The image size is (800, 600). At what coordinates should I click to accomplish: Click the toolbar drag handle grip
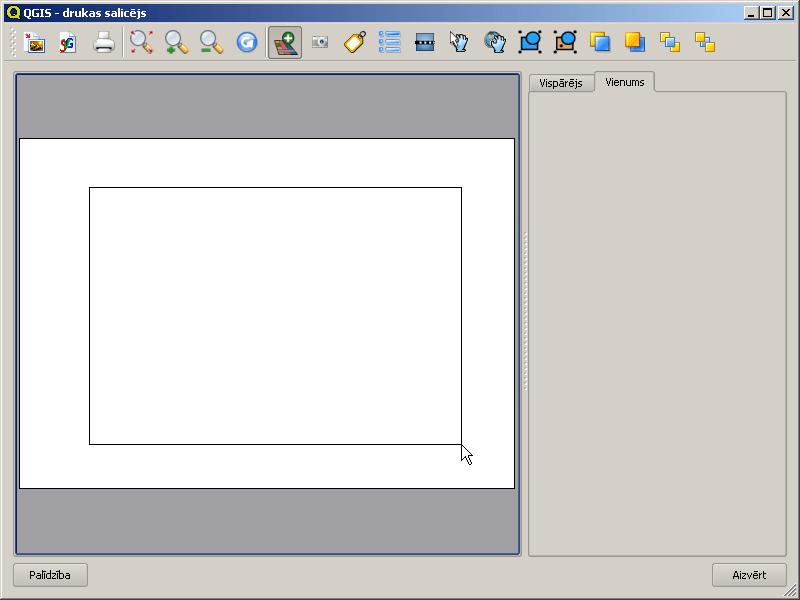click(13, 42)
